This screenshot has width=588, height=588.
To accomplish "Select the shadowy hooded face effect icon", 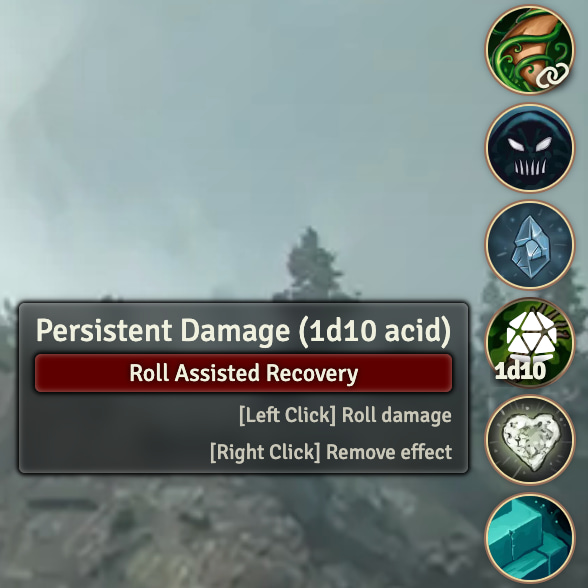I will 529,148.
